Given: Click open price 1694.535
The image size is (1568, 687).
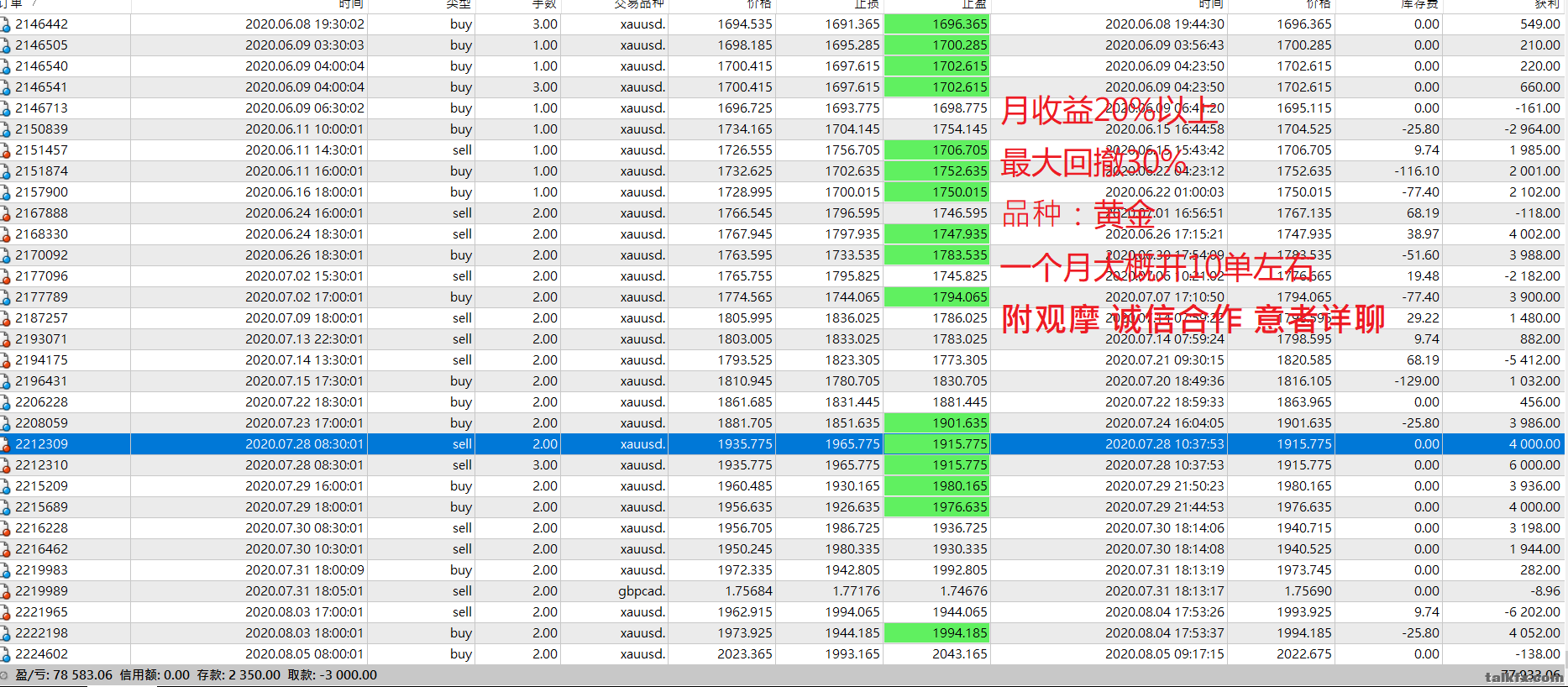Looking at the screenshot, I should click(745, 24).
